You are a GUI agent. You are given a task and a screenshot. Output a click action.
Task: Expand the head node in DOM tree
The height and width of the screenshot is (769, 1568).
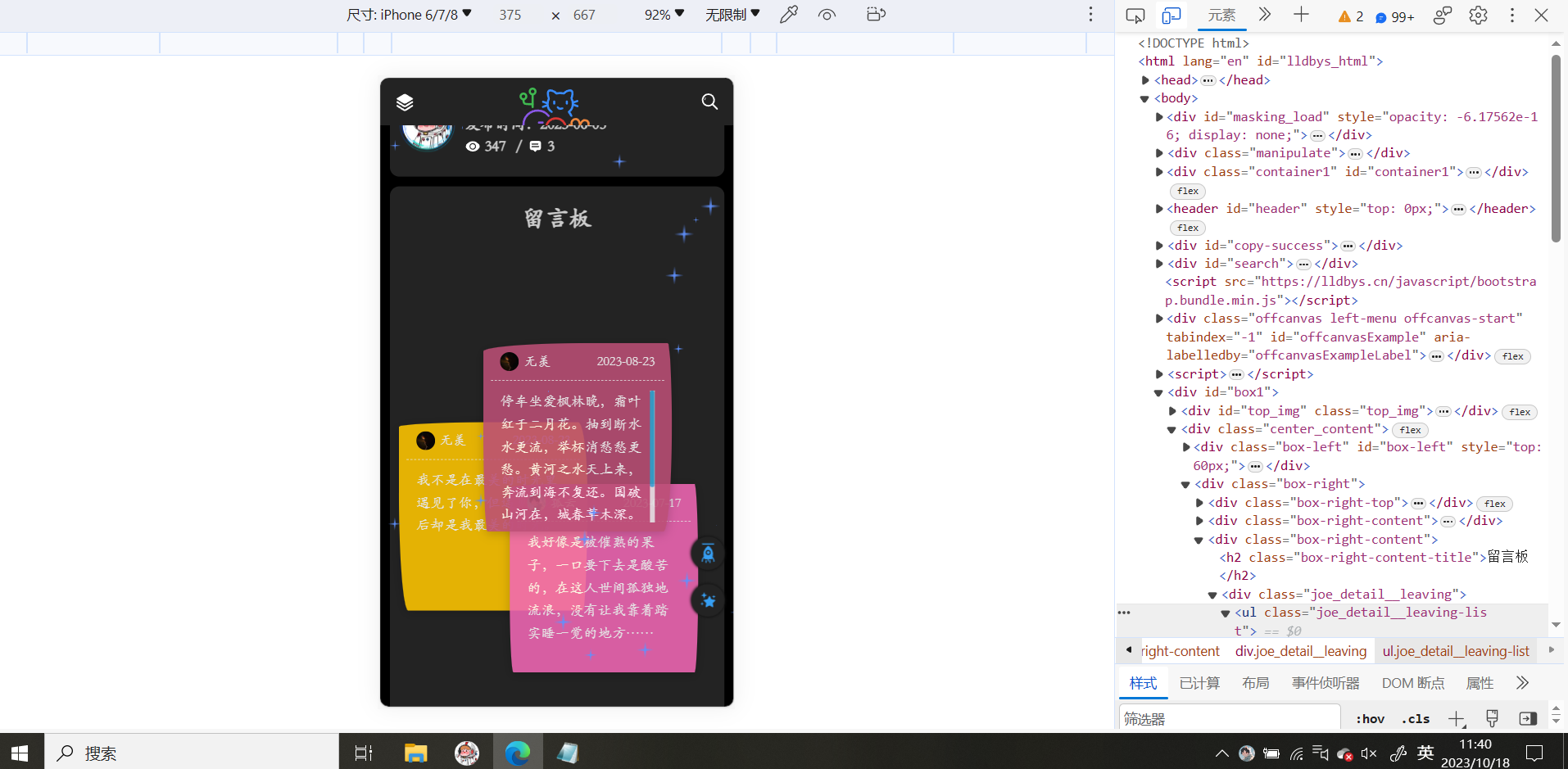(1145, 80)
